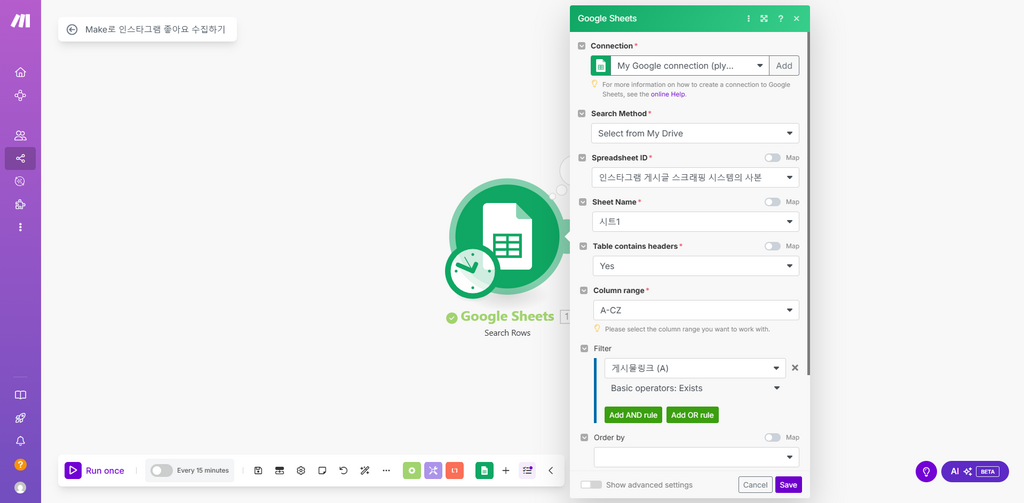Image resolution: width=1024 pixels, height=503 pixels.
Task: Collapse the Filter field checkbox arrow
Action: [x=584, y=348]
